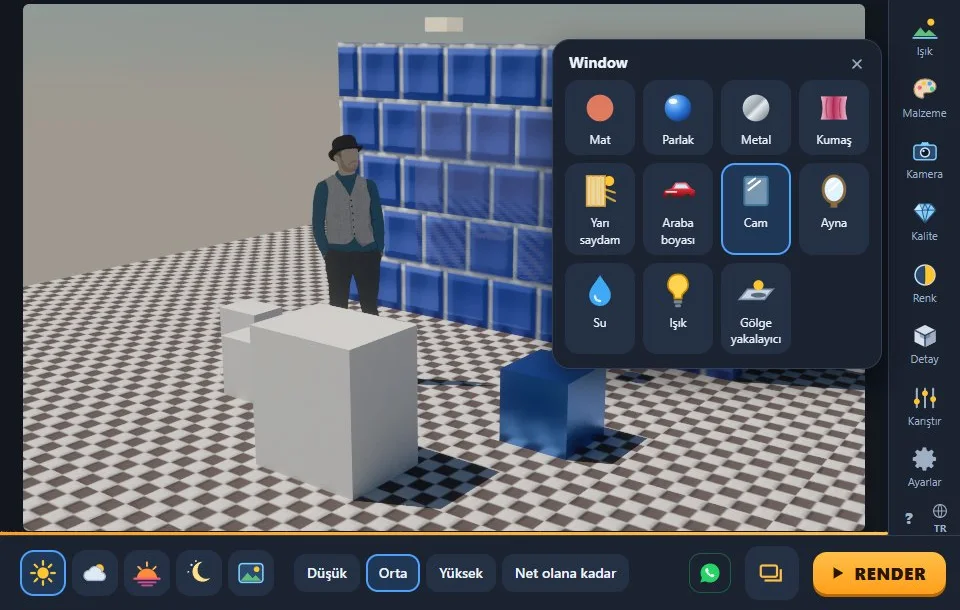Select sunny daylight environment
The height and width of the screenshot is (610, 960).
(x=43, y=573)
